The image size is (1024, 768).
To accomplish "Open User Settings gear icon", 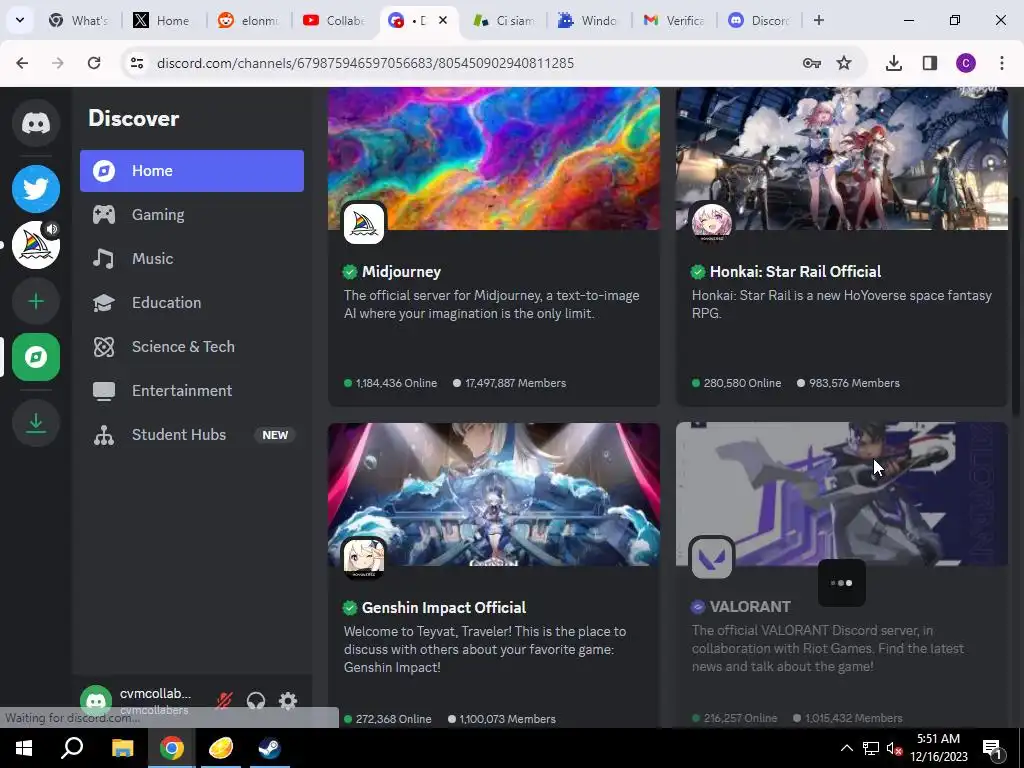I will pos(288,701).
